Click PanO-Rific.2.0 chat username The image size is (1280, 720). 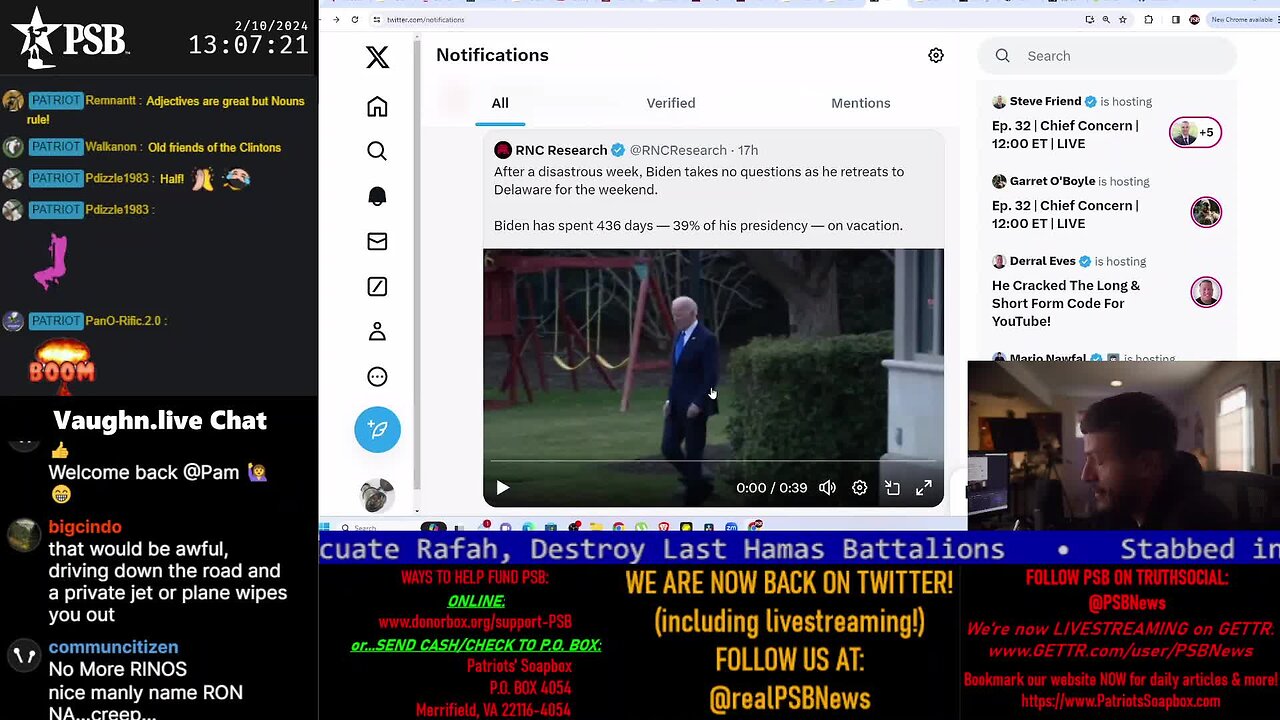tap(122, 321)
